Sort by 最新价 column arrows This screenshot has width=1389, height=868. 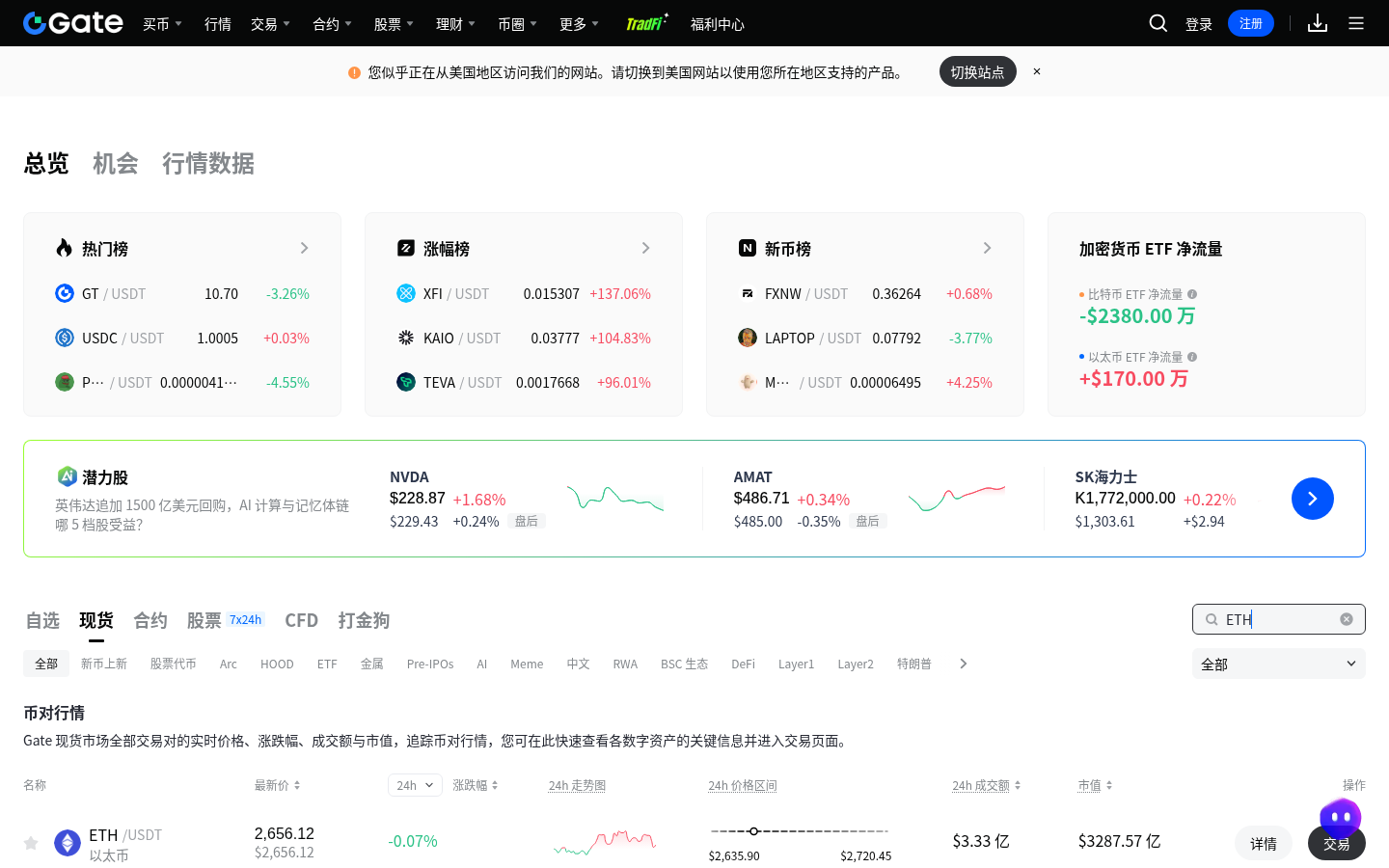click(x=297, y=785)
